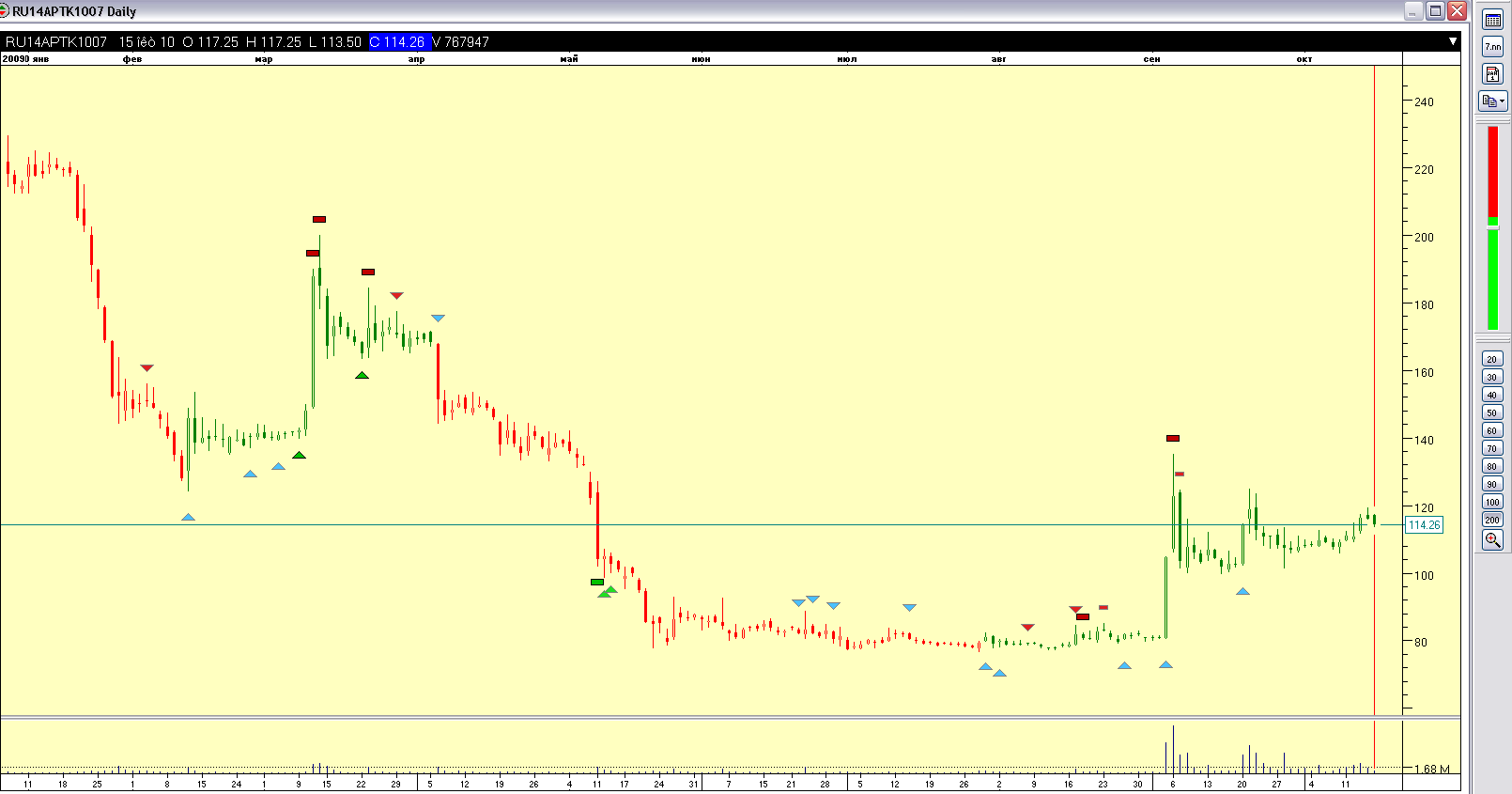Open the dropdown arrow beside the copy icon

click(1503, 101)
